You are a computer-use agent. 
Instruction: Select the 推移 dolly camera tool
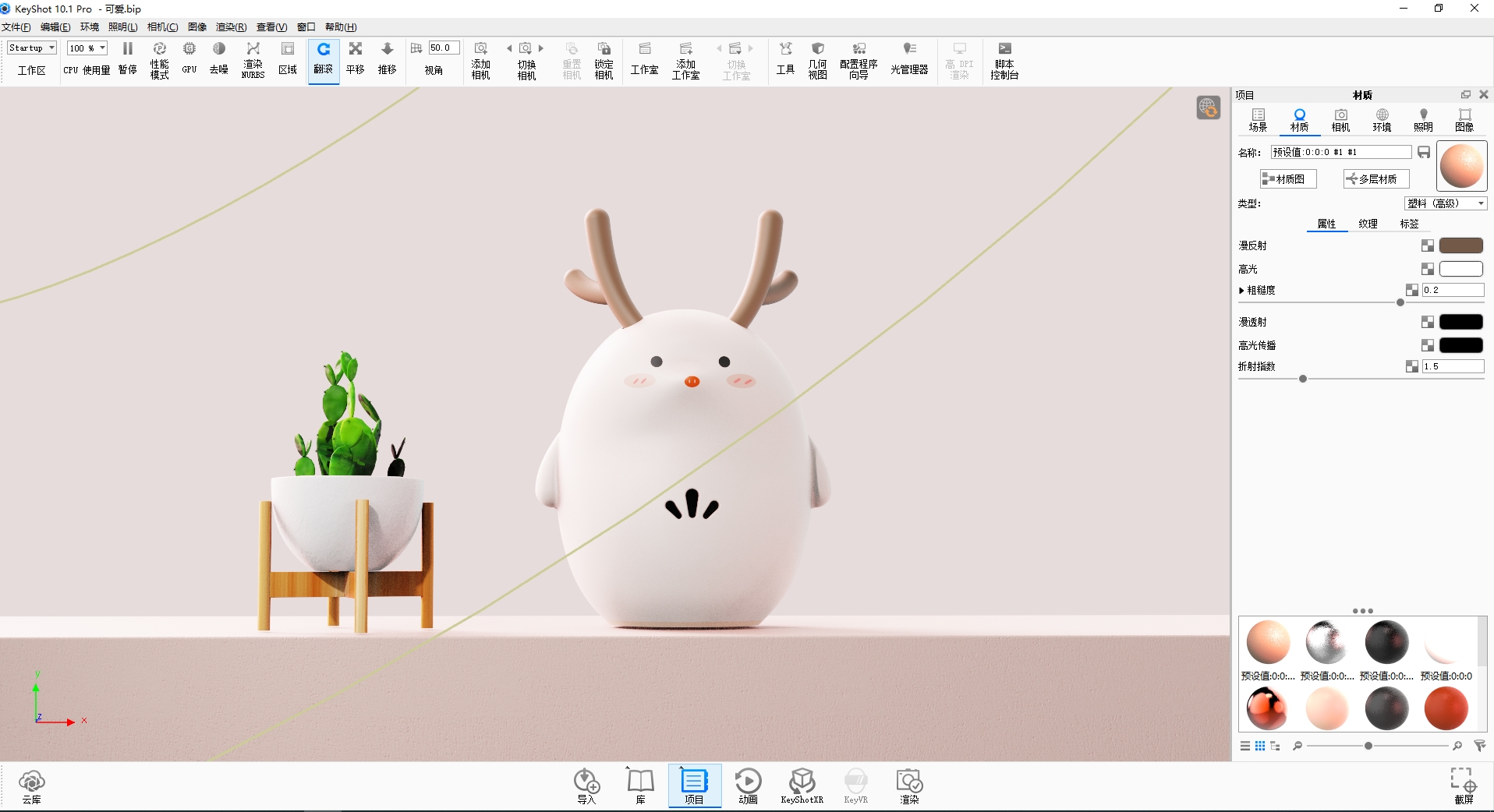tap(388, 58)
